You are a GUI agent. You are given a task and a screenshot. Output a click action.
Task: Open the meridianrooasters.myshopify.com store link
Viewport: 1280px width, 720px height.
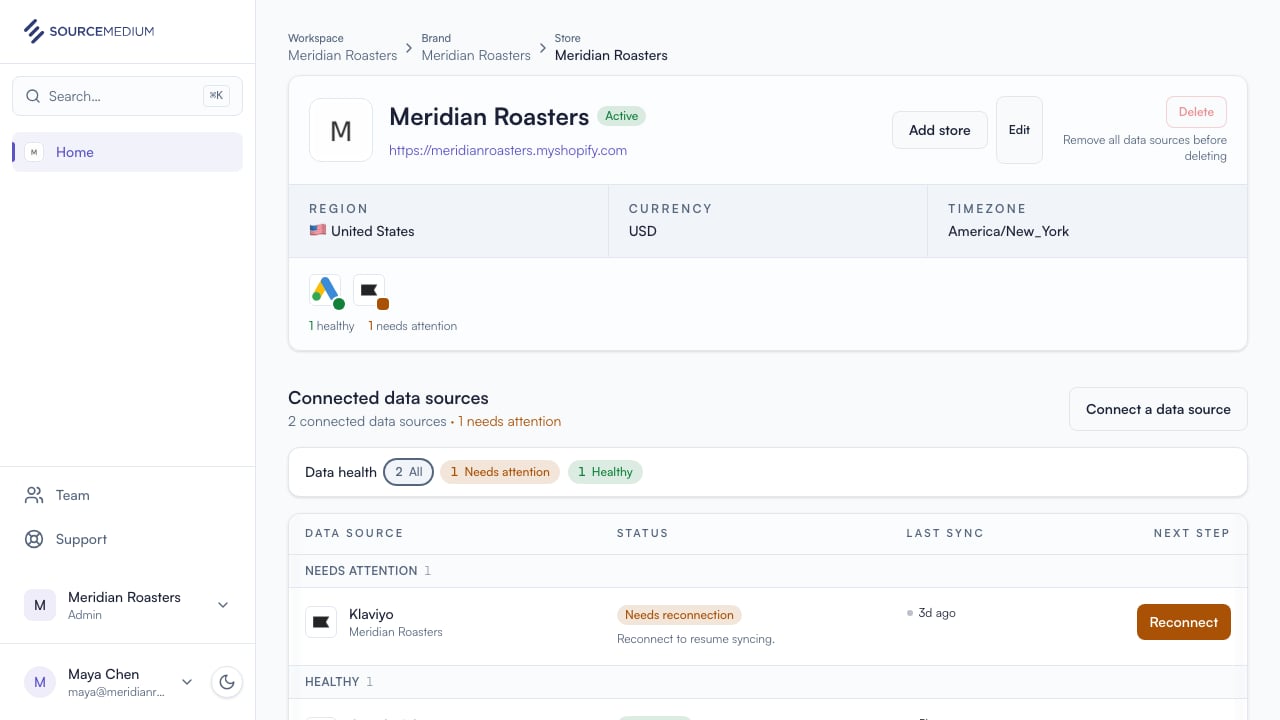(x=508, y=150)
